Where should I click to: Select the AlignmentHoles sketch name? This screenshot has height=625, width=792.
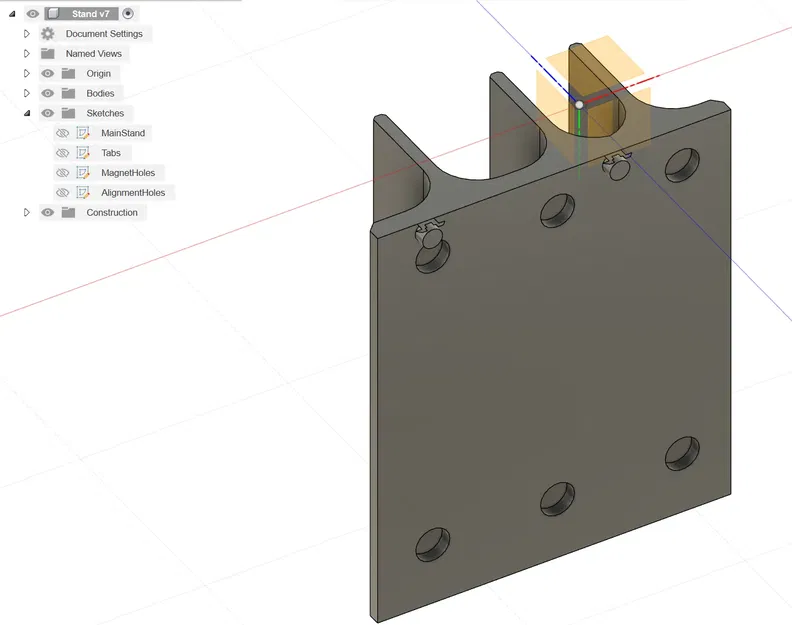133,193
